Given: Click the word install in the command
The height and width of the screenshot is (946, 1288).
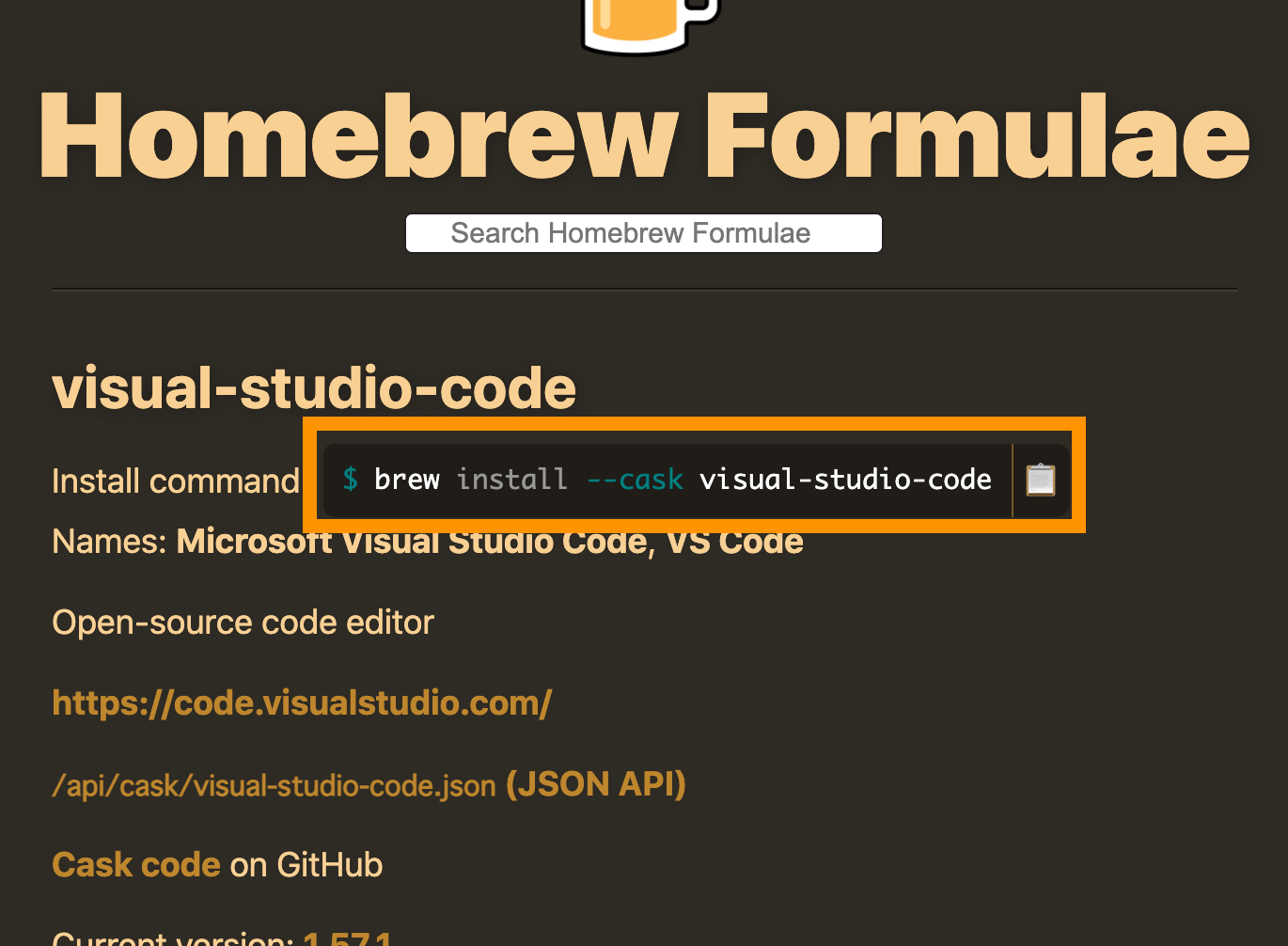Looking at the screenshot, I should pyautogui.click(x=512, y=480).
